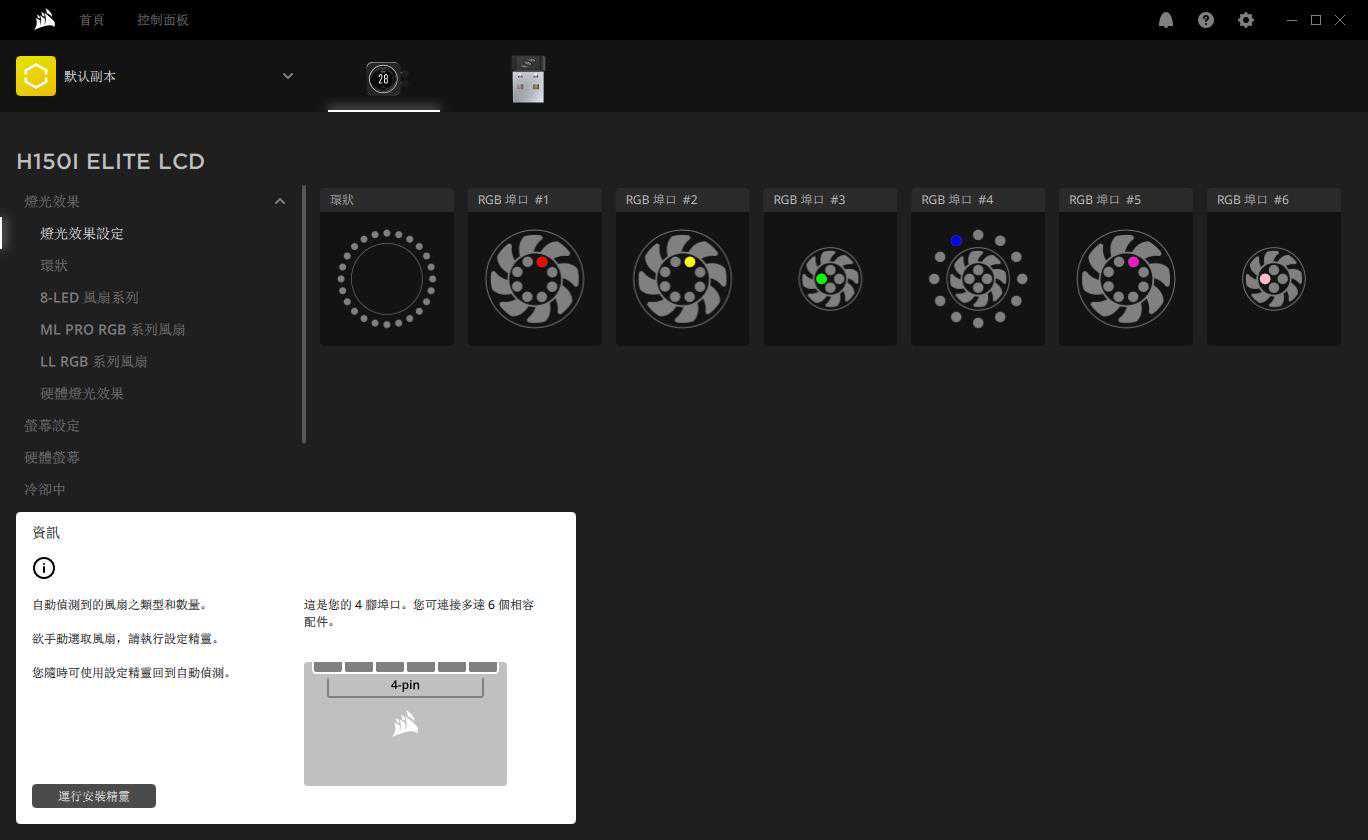This screenshot has width=1368, height=840.
Task: Click the info circle icon in 資訊 panel
Action: coord(44,568)
